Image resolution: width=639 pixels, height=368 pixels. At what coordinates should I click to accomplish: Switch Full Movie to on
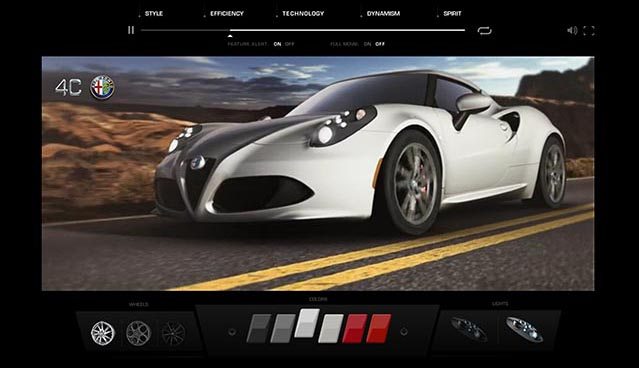point(368,44)
